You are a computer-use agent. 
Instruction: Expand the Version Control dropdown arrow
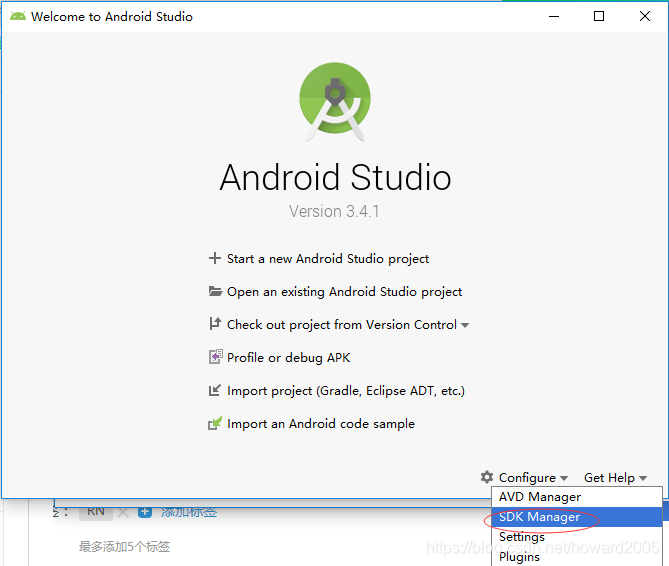pos(465,325)
